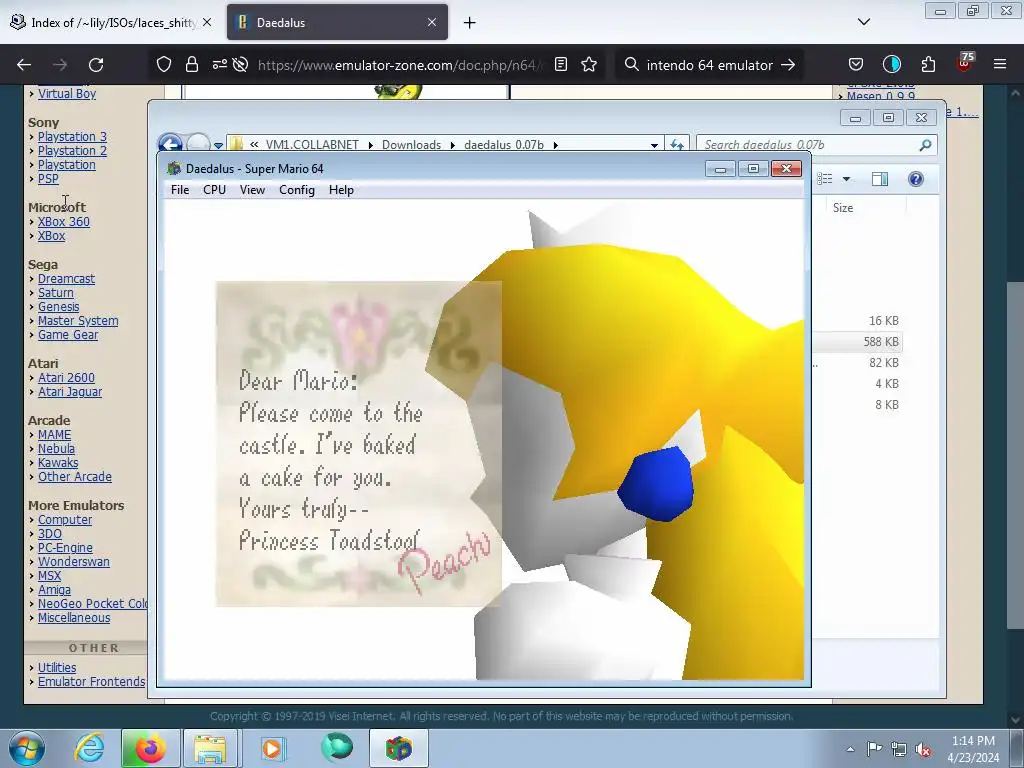Switch to the Index of ~lily browser tab
Screen dimensions: 1024x768
click(x=111, y=22)
